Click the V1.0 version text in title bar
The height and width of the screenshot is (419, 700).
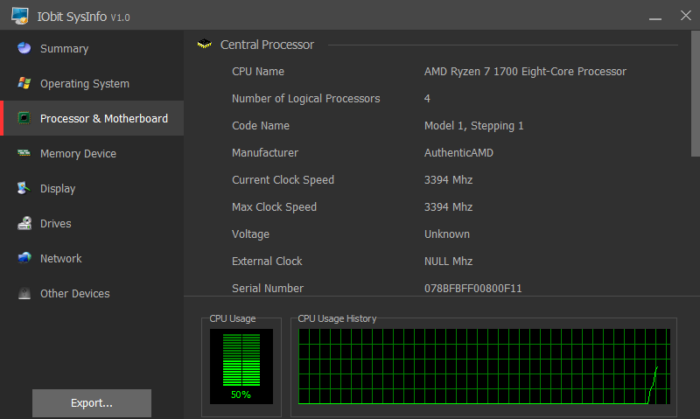(120, 17)
